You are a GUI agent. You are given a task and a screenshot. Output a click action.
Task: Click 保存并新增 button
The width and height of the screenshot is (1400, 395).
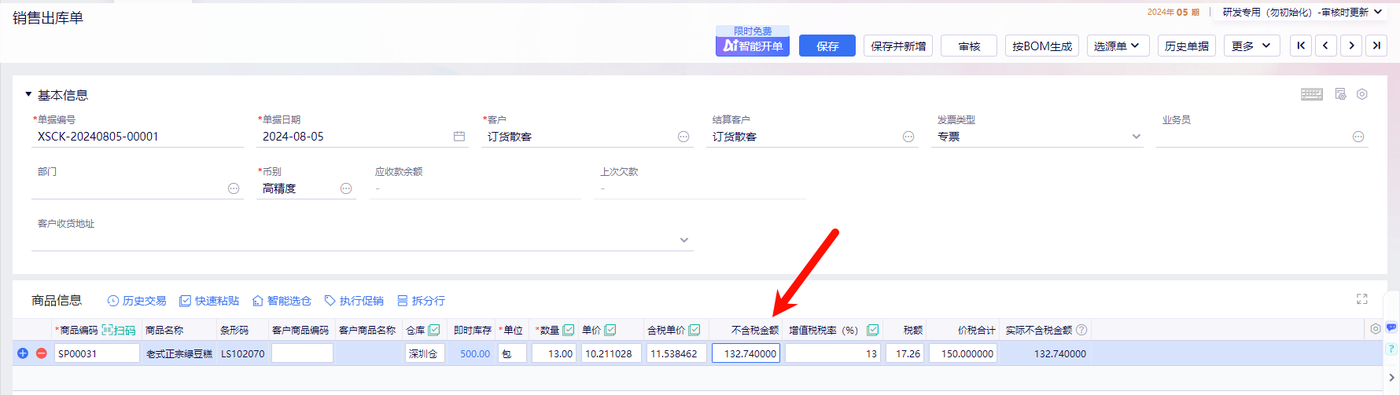(898, 46)
